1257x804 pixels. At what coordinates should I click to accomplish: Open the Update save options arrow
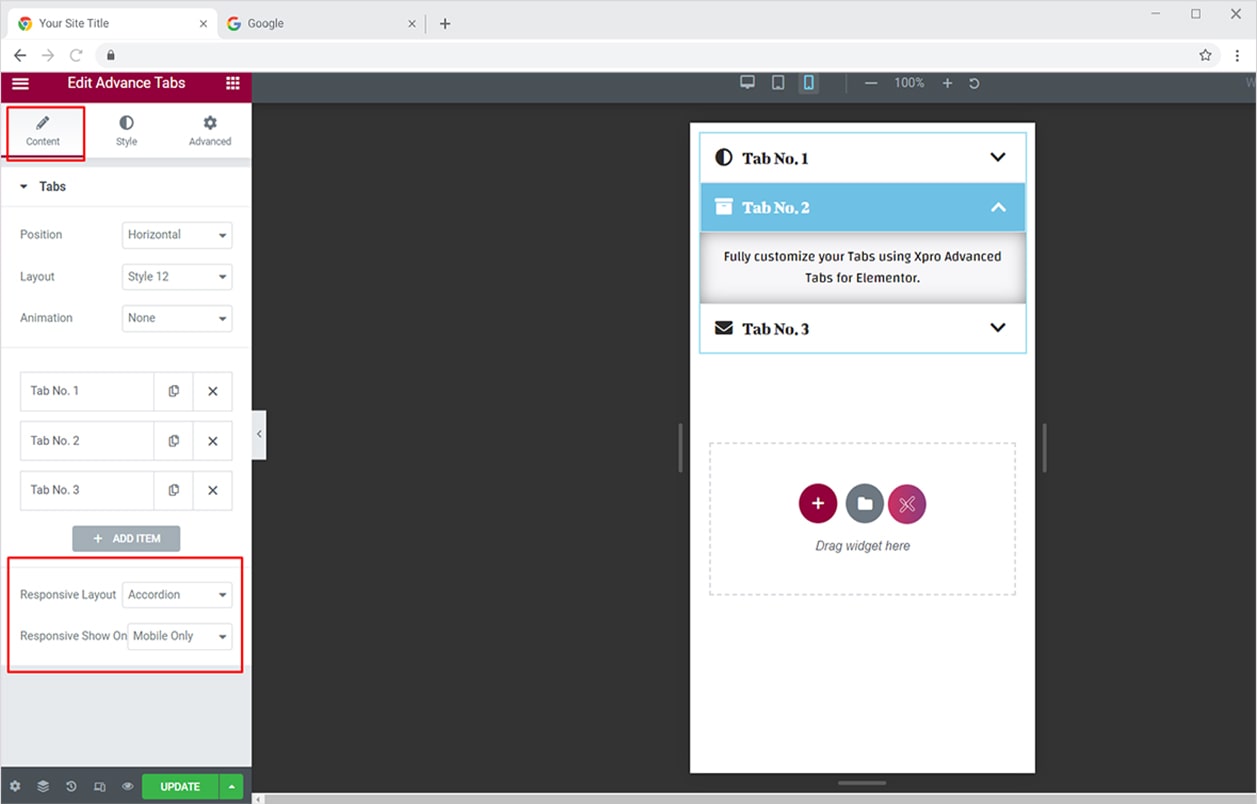coord(231,787)
